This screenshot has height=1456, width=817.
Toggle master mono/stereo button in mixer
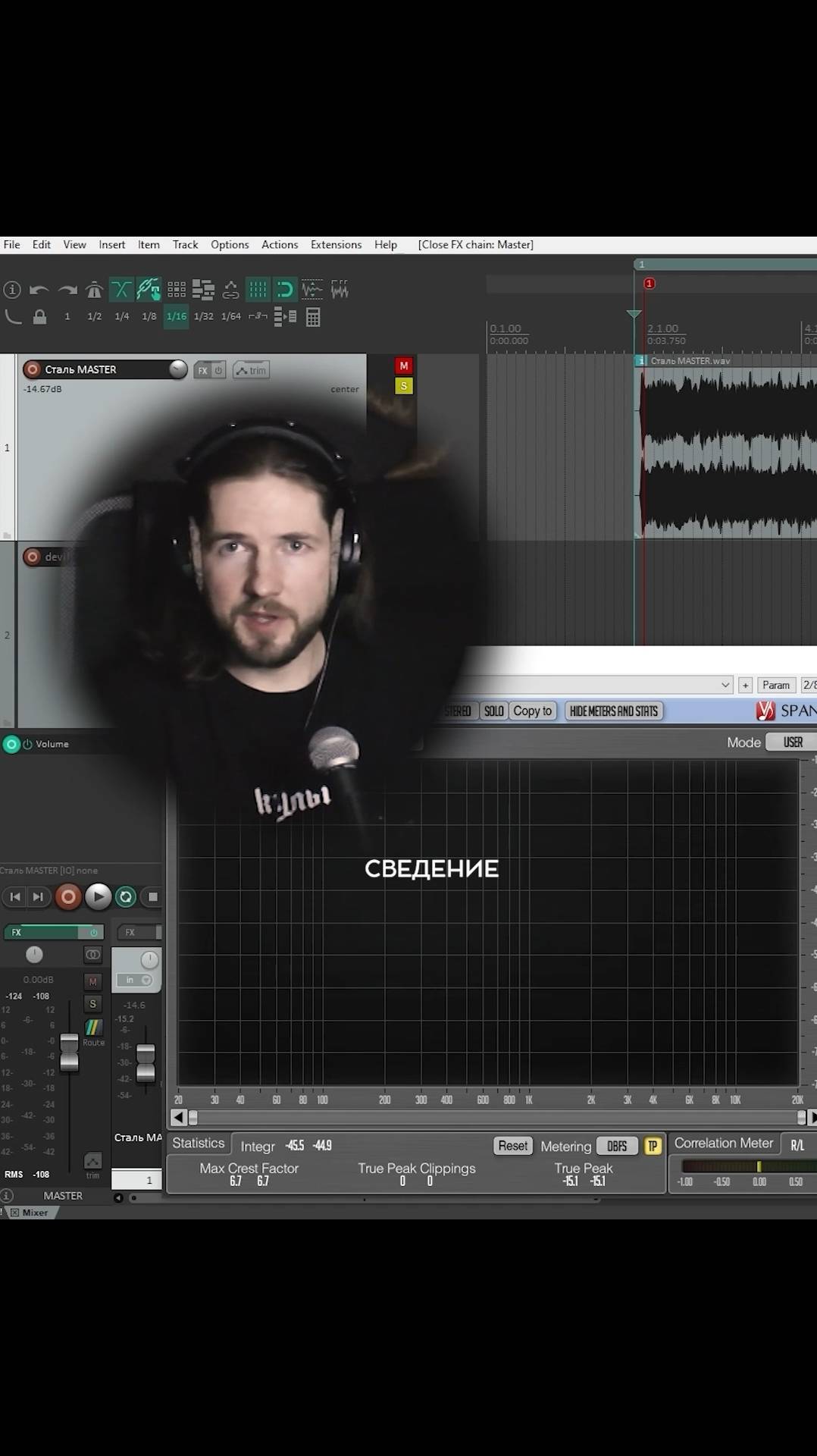click(93, 955)
